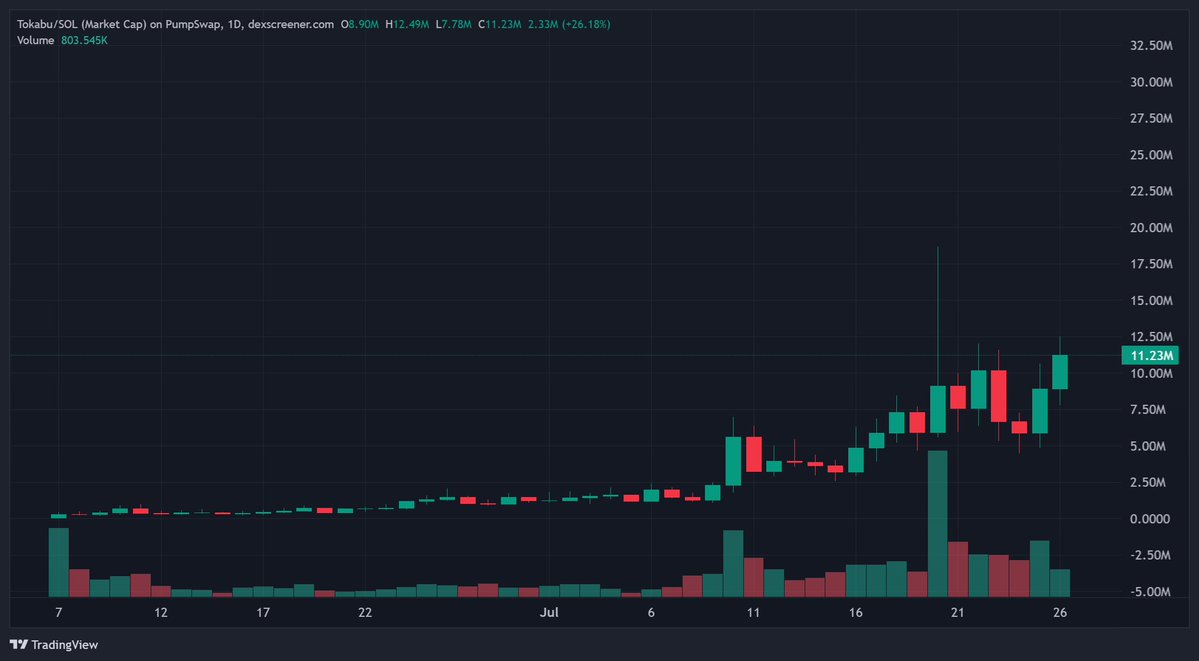The height and width of the screenshot is (661, 1199).
Task: Click the date label 6 on time axis
Action: tap(651, 613)
